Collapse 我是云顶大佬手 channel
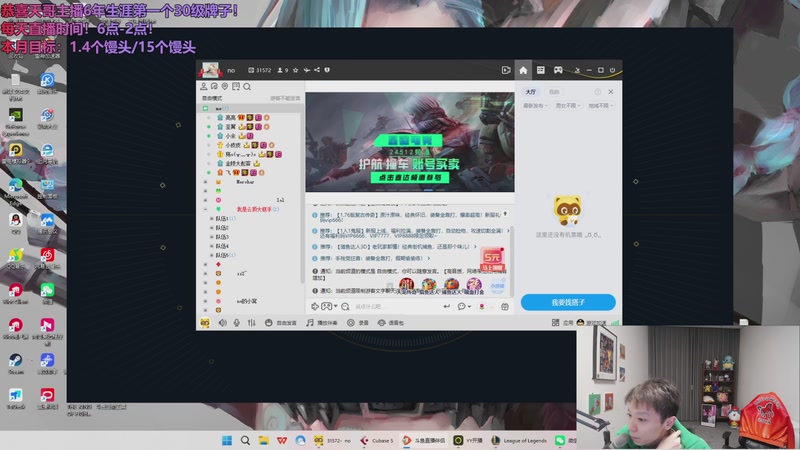800x450 pixels. click(x=206, y=209)
